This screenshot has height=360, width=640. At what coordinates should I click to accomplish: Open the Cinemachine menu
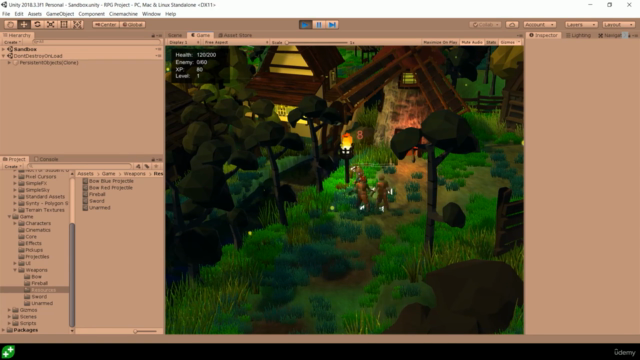click(123, 14)
